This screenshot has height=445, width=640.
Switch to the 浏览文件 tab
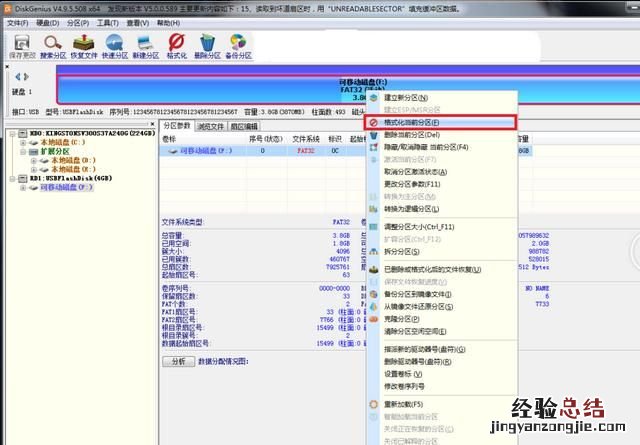[211, 127]
